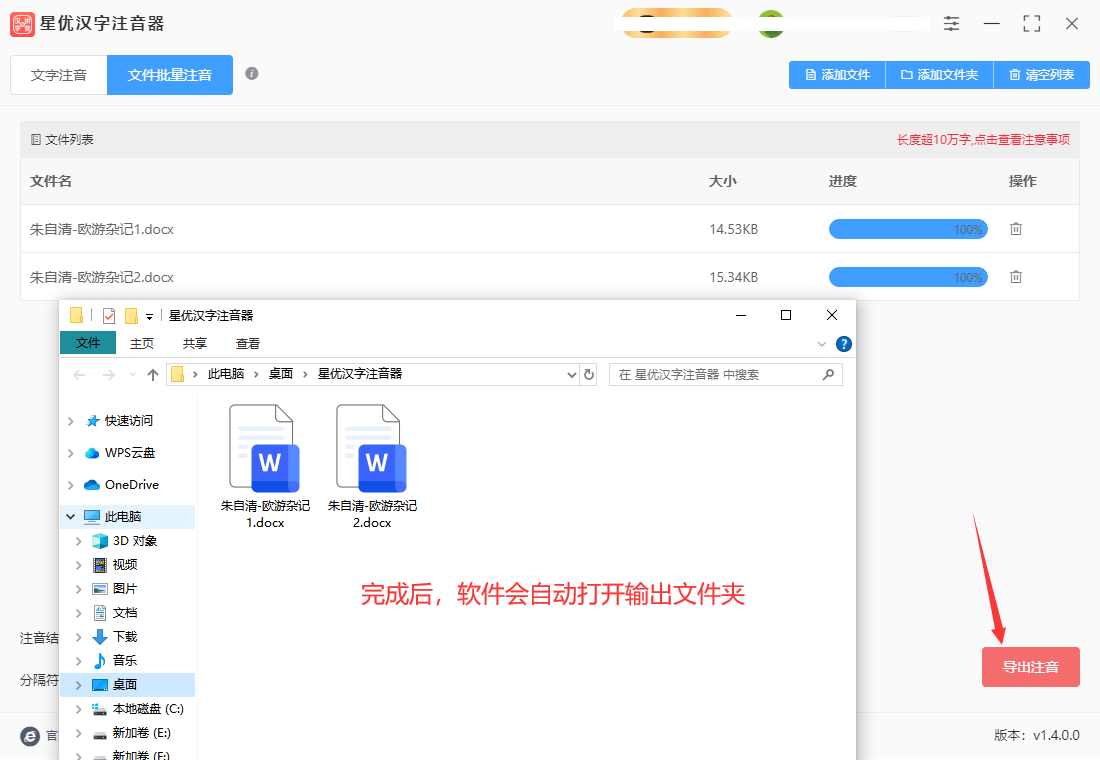
Task: Click properties checkmark icon in Explorer title bar
Action: click(x=109, y=316)
